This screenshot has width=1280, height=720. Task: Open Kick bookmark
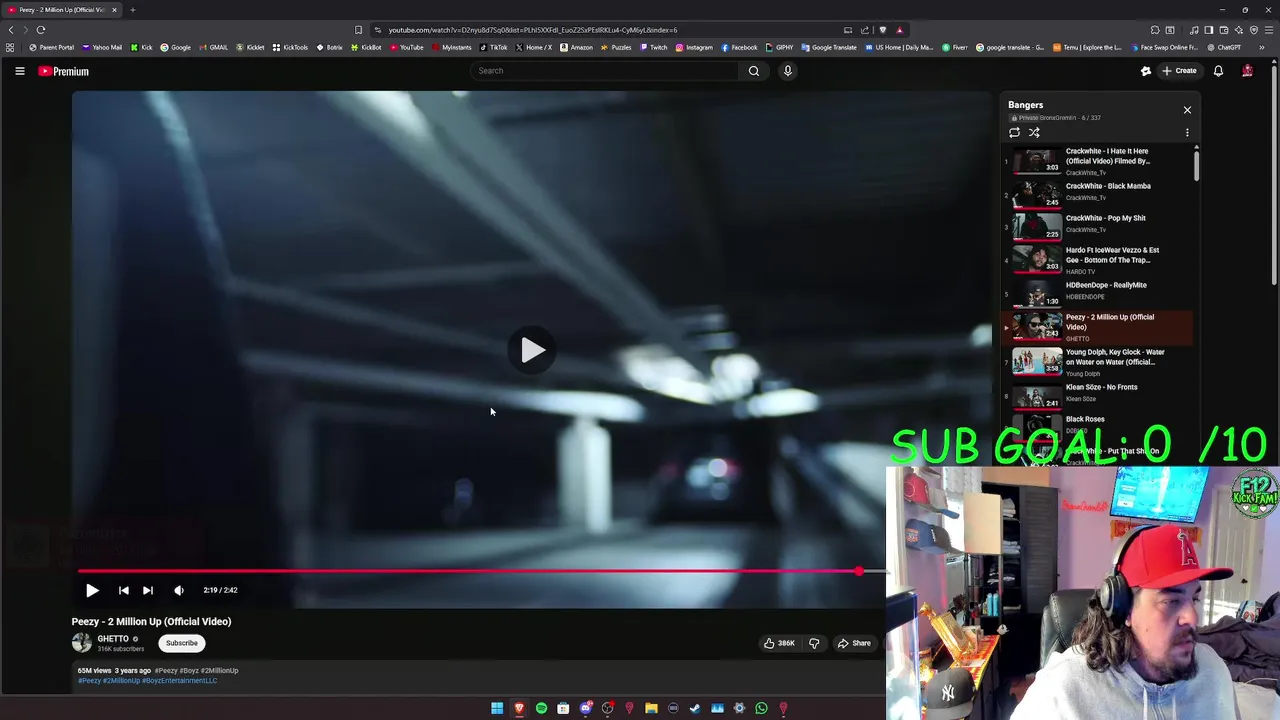tap(142, 47)
